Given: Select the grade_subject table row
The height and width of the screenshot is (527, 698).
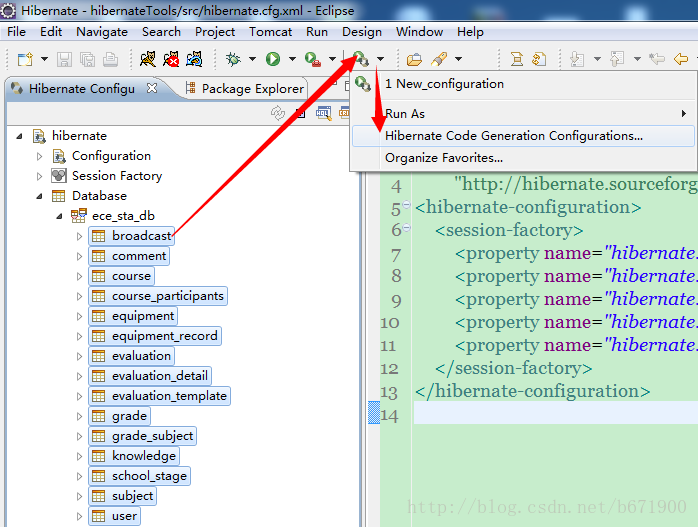Looking at the screenshot, I should point(142,436).
